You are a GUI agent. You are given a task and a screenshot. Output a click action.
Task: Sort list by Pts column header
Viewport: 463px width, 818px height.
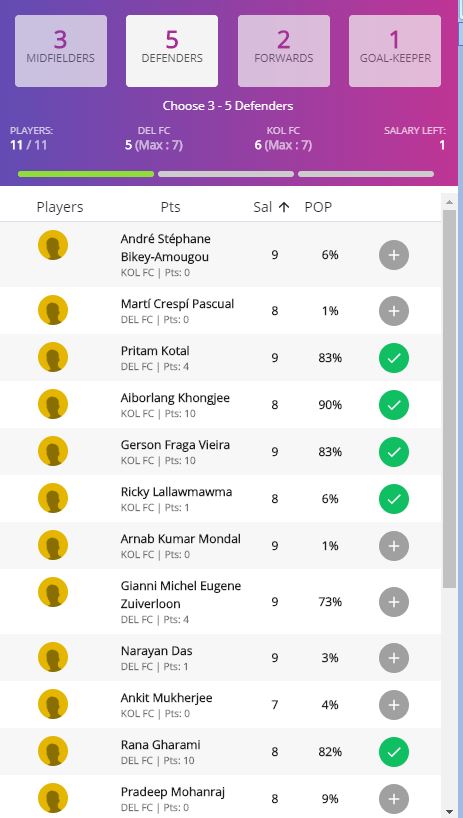170,207
